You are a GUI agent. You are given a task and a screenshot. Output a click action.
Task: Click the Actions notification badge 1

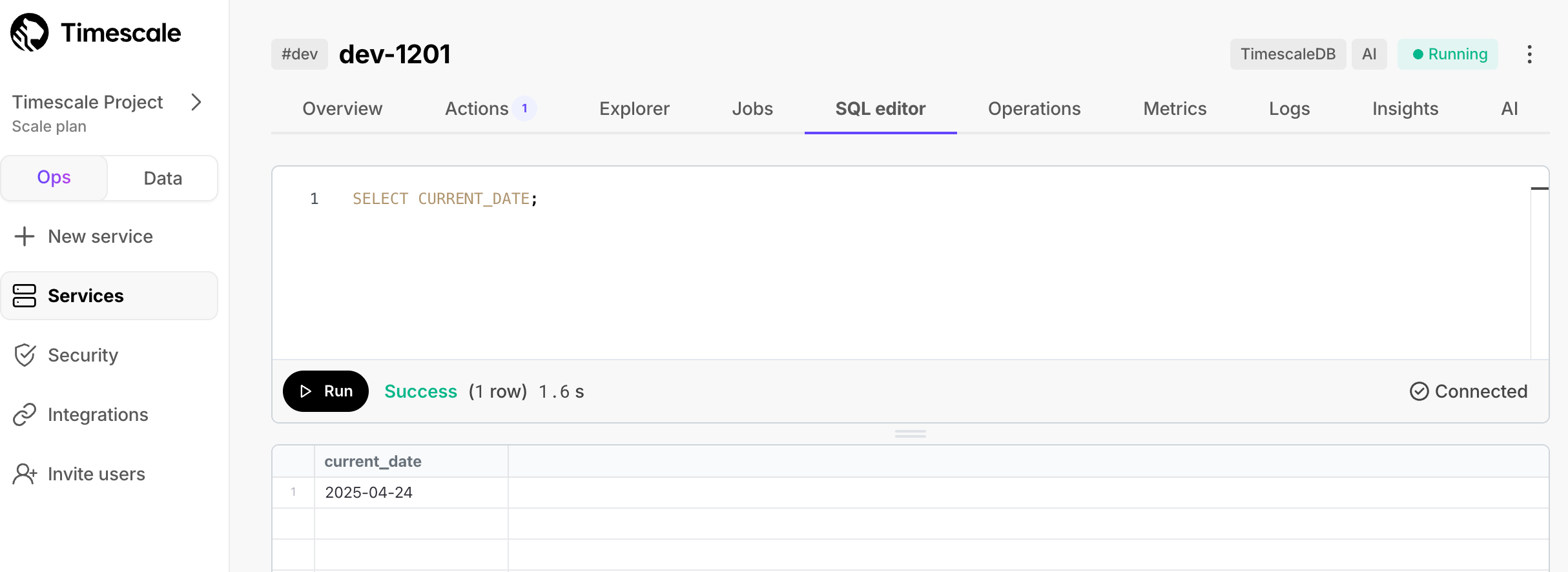(524, 108)
